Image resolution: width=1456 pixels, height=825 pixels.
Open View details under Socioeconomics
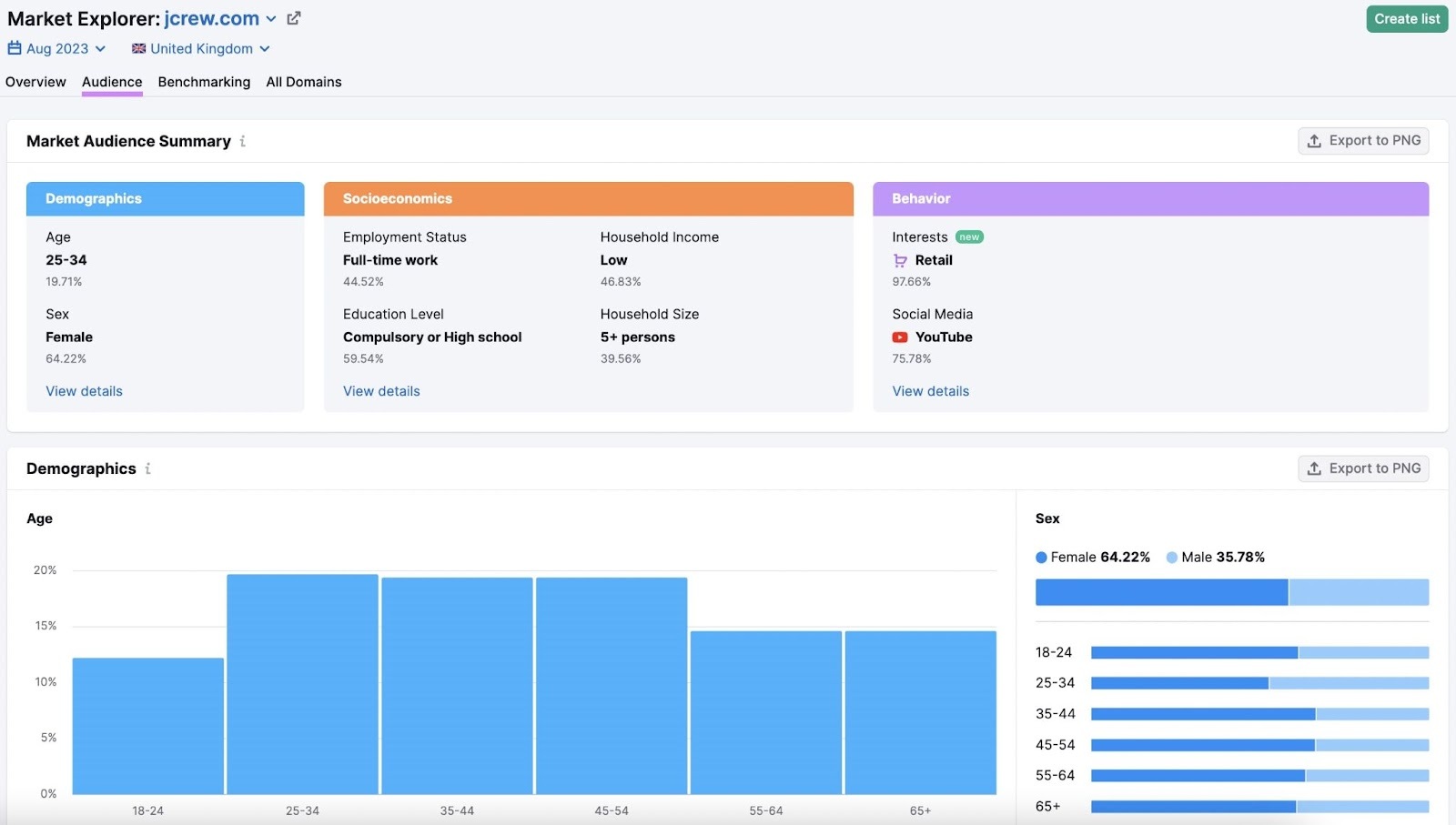coord(381,391)
